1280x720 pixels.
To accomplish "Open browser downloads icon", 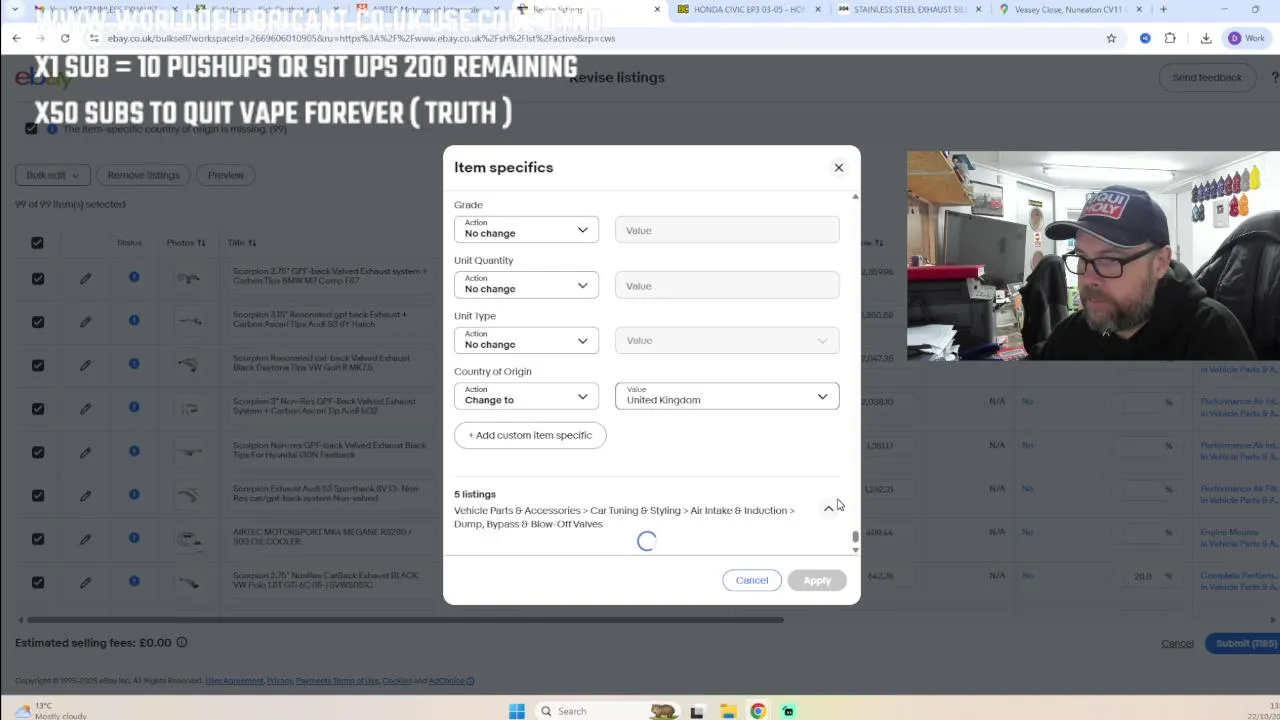I will click(x=1206, y=38).
